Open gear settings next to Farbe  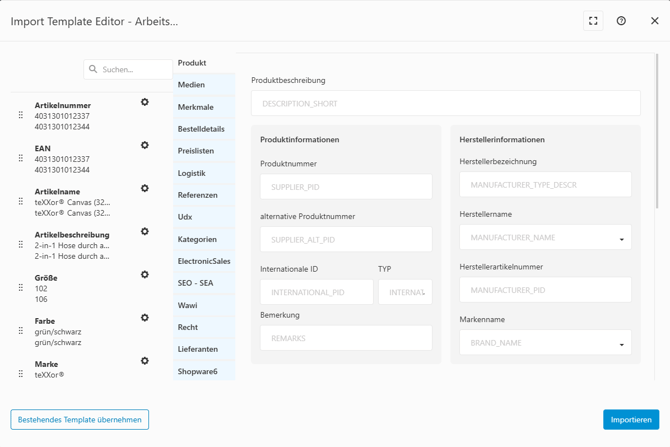[x=145, y=318]
